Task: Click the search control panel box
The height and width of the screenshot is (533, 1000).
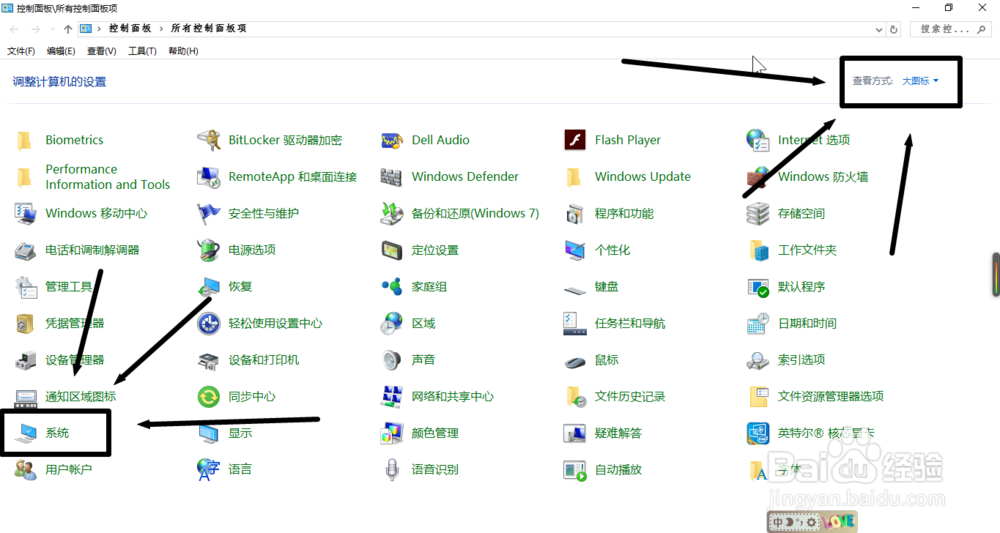Action: coord(950,29)
